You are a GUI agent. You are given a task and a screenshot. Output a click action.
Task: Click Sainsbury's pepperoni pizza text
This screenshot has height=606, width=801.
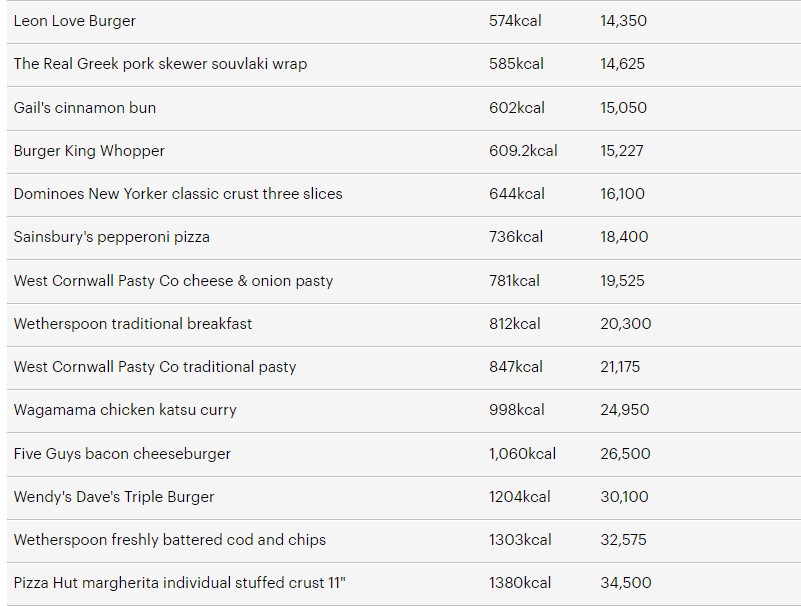tap(111, 237)
